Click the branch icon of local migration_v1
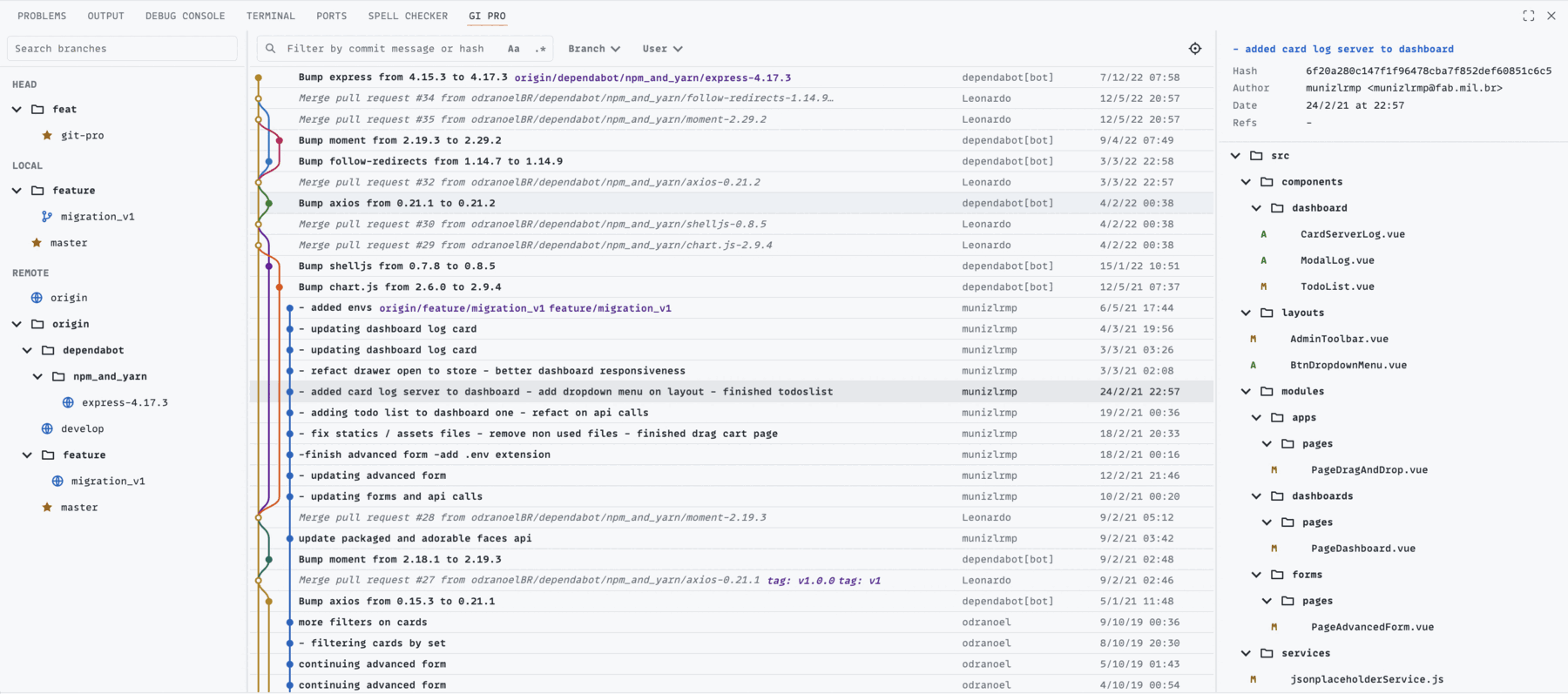 pyautogui.click(x=47, y=217)
